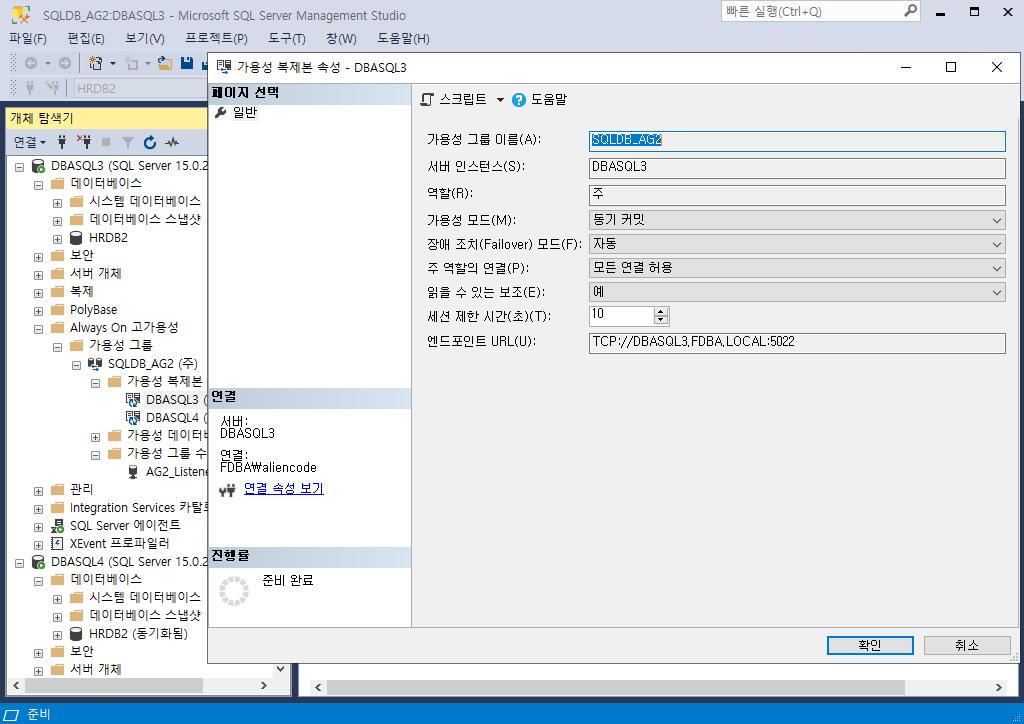Viewport: 1024px width, 724px height.
Task: Click the 빠른 실행 search box
Action: point(812,11)
